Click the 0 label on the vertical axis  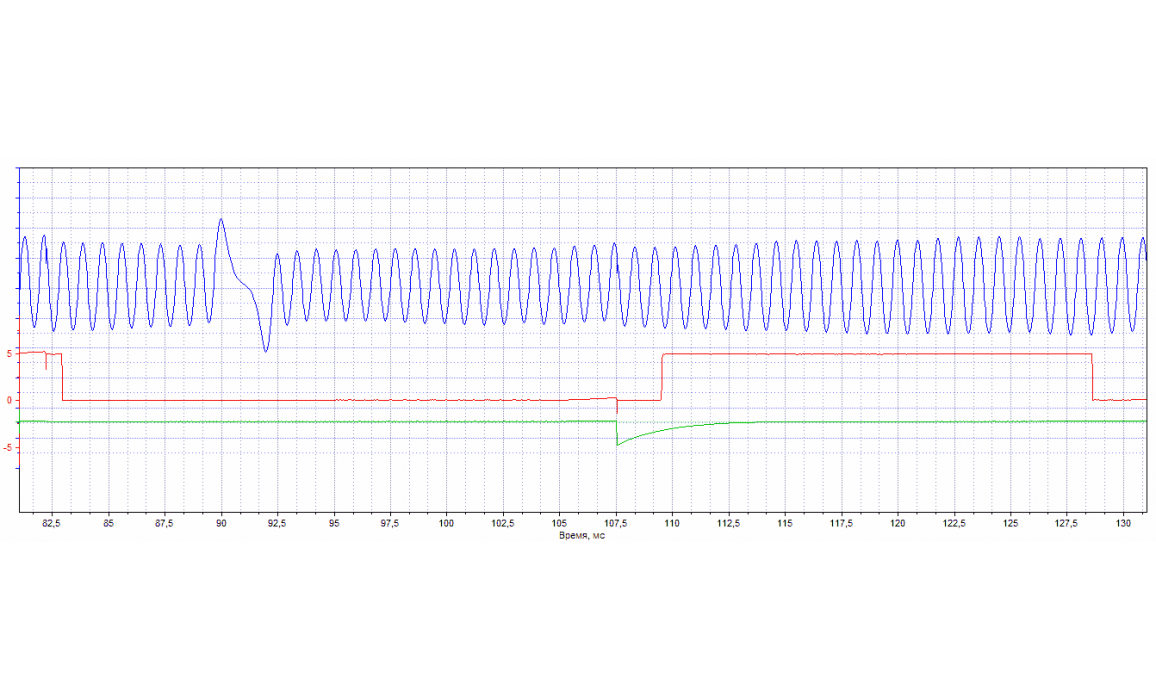point(9,401)
